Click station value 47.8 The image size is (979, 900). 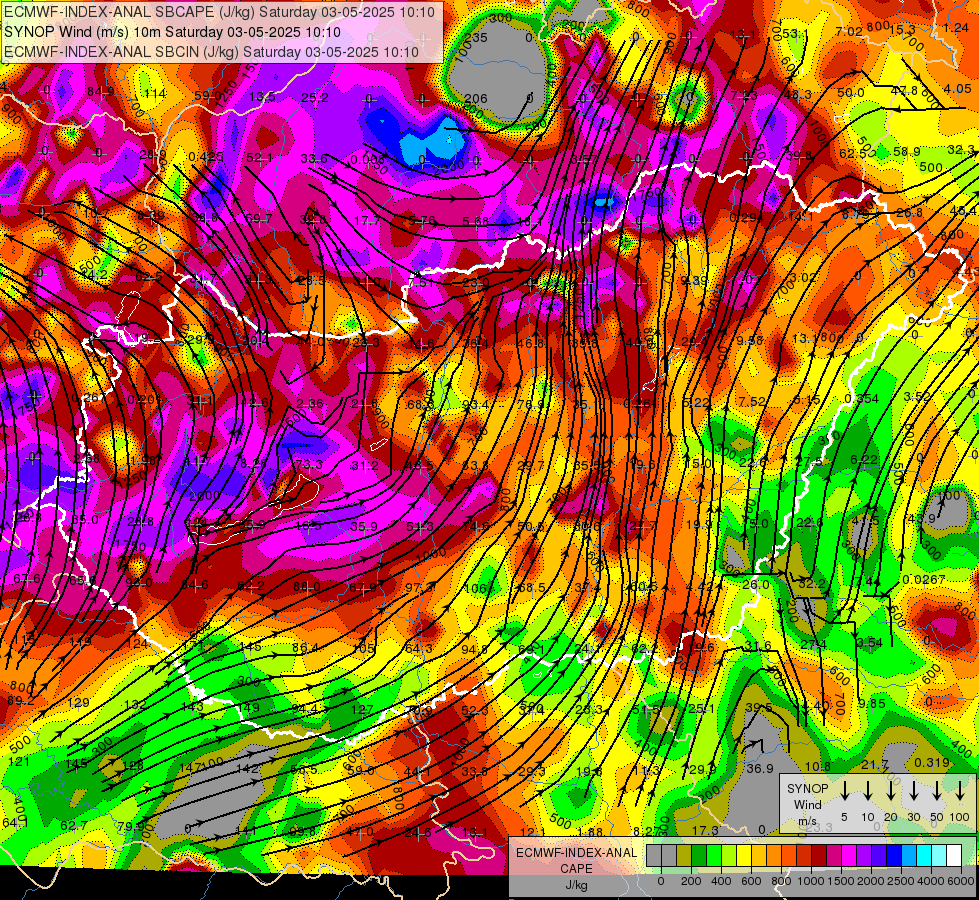(904, 91)
